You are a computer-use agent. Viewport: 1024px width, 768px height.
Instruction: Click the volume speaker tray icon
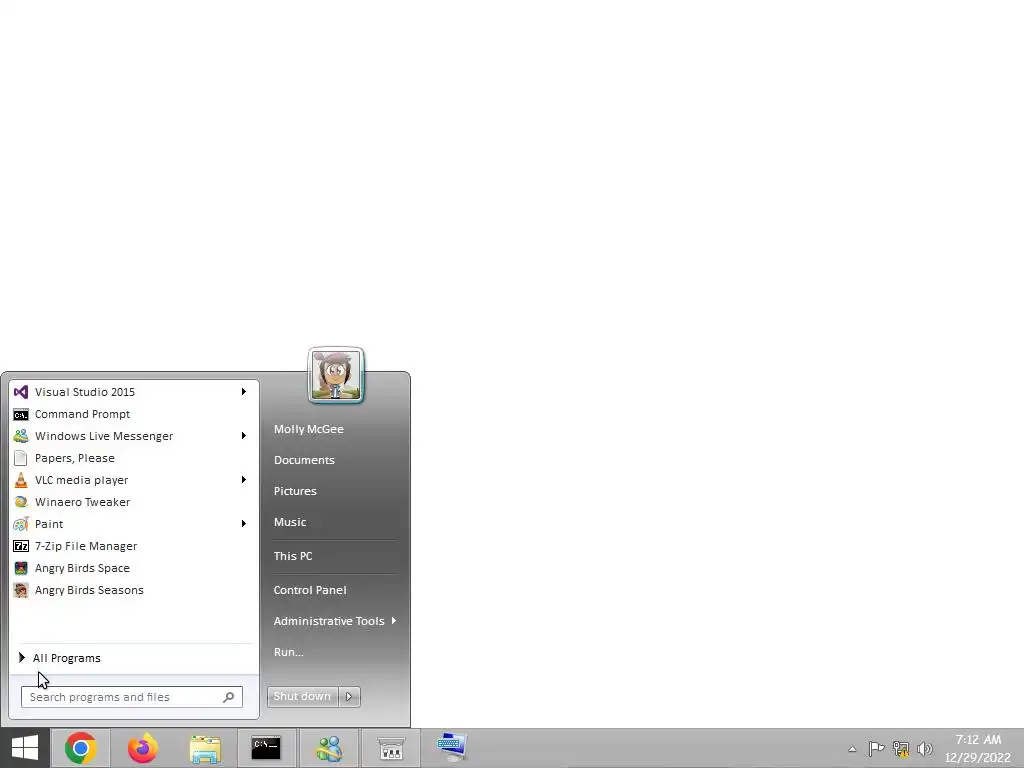point(924,748)
